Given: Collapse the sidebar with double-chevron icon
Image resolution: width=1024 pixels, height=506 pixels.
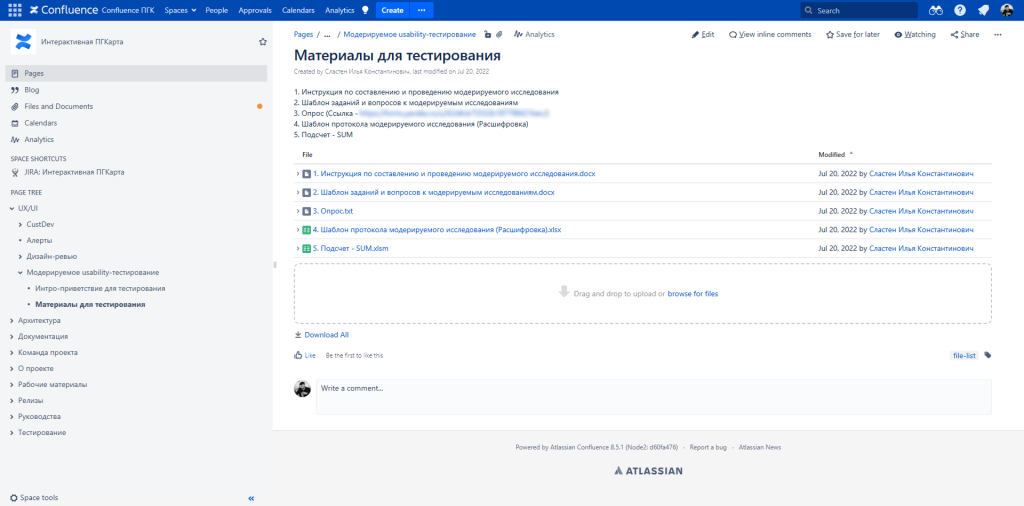Looking at the screenshot, I should pyautogui.click(x=251, y=498).
